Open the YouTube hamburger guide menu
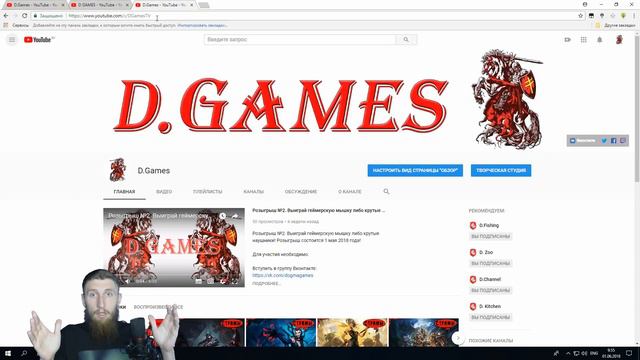640x360 pixels. click(x=12, y=40)
